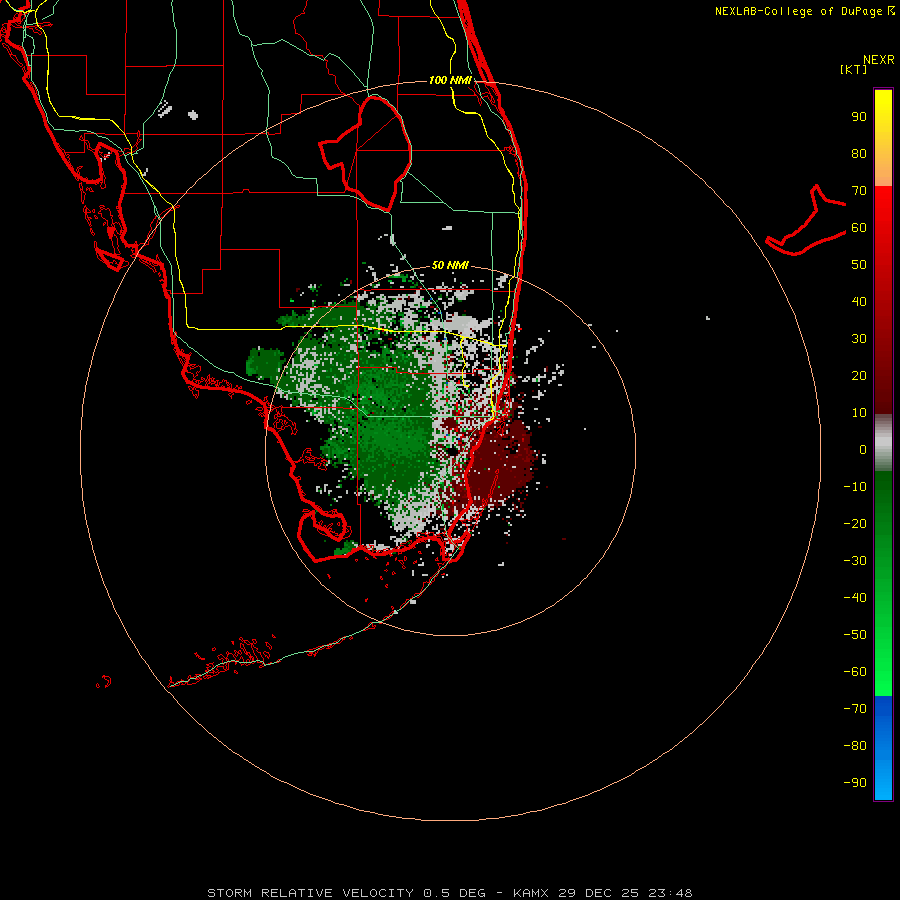Click the -90 value on velocity scale
The height and width of the screenshot is (900, 900).
(855, 783)
